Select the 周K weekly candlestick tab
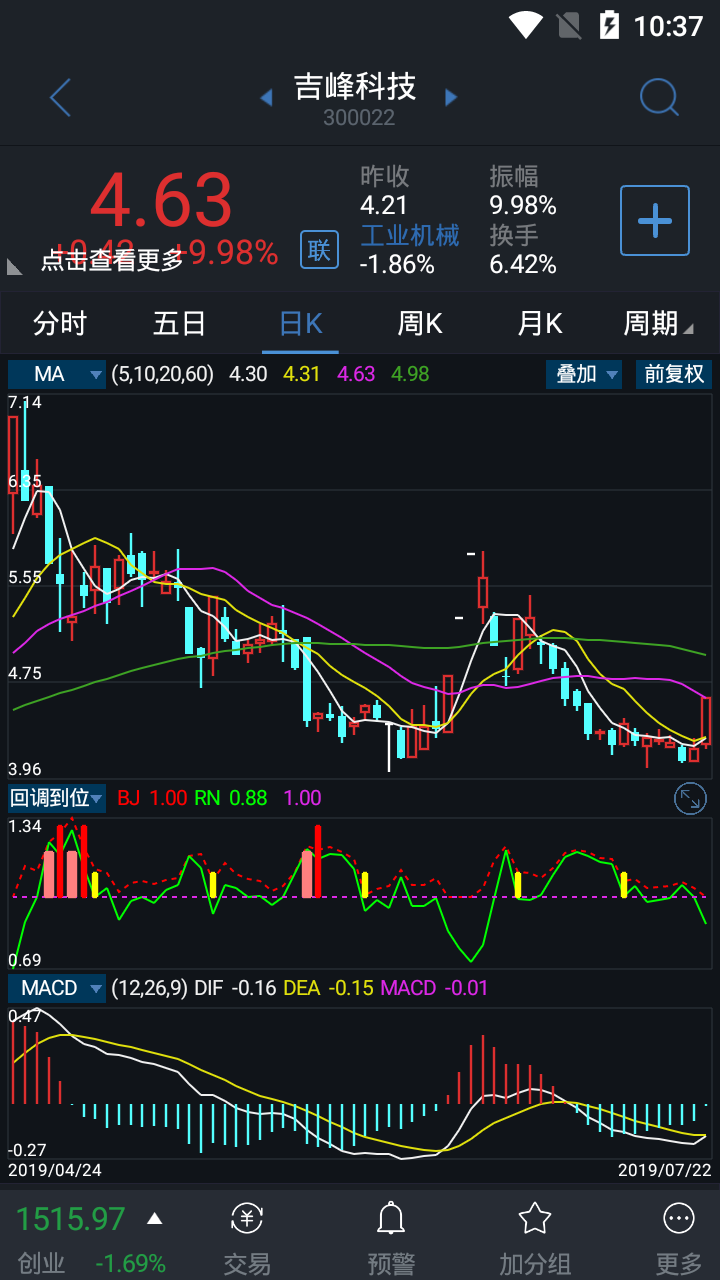This screenshot has width=720, height=1280. tap(420, 324)
